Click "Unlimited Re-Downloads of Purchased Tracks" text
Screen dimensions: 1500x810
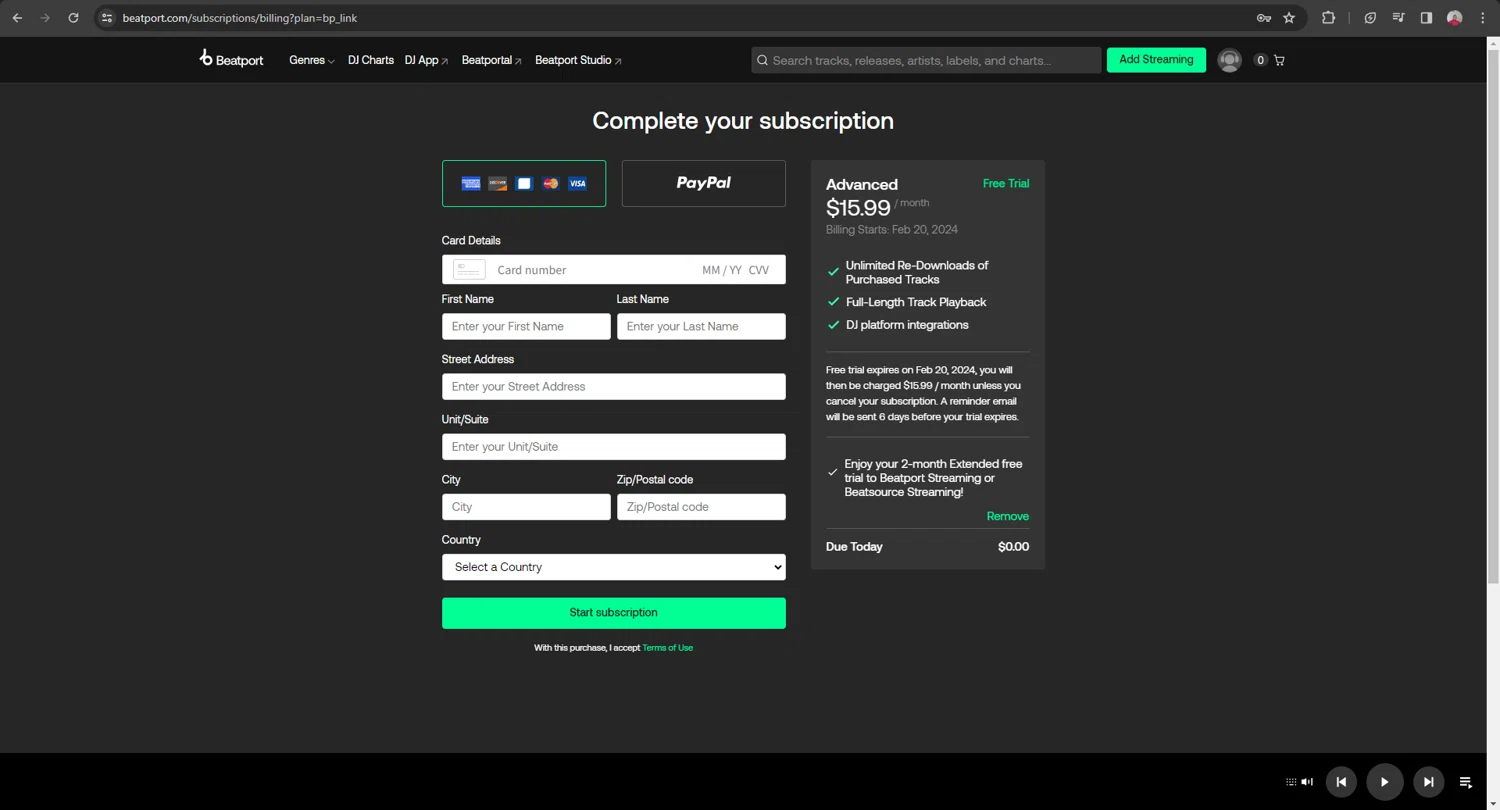pyautogui.click(x=917, y=272)
